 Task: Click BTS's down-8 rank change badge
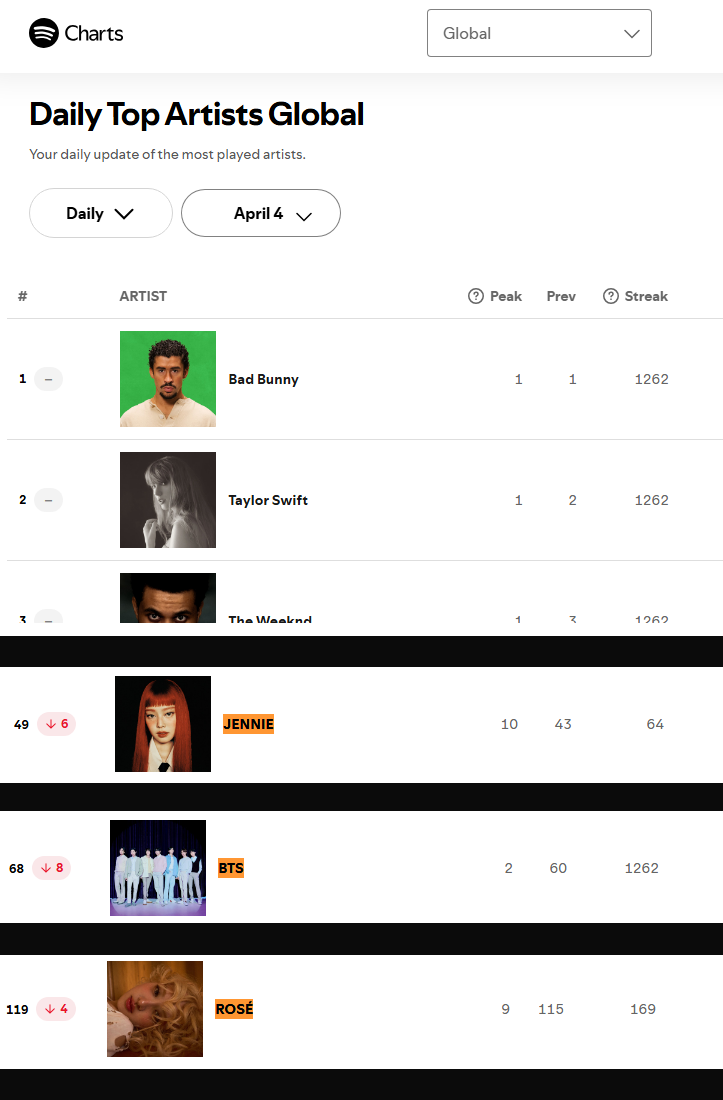click(x=52, y=868)
